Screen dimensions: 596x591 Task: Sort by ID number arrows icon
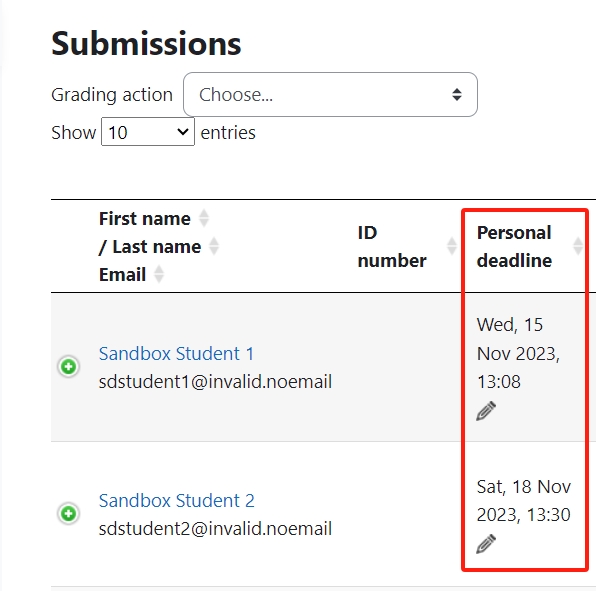click(452, 246)
